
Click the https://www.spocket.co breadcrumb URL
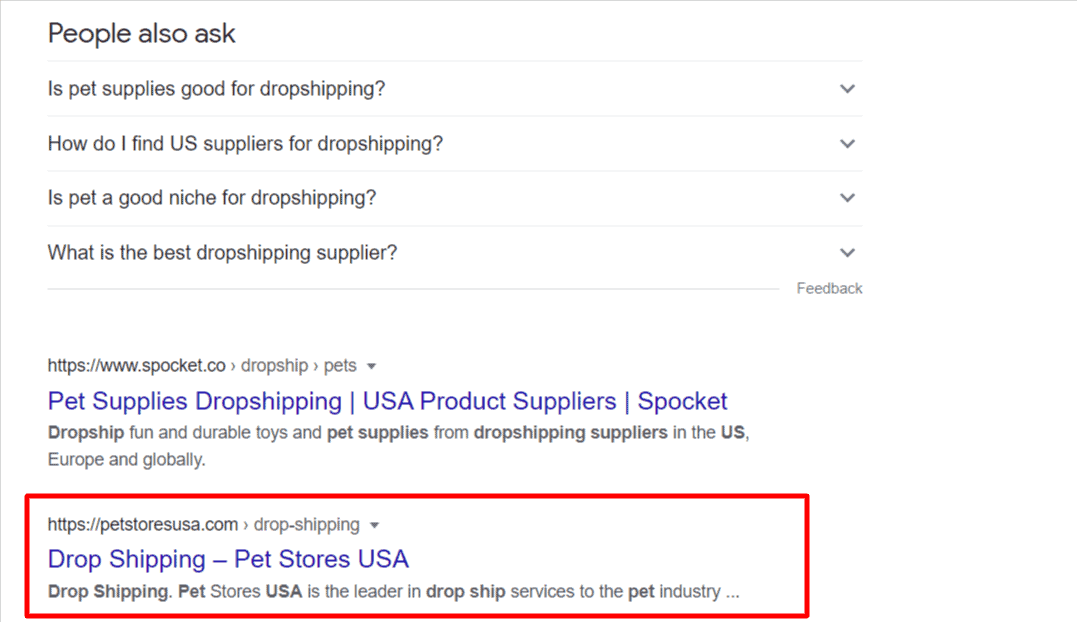click(x=136, y=365)
